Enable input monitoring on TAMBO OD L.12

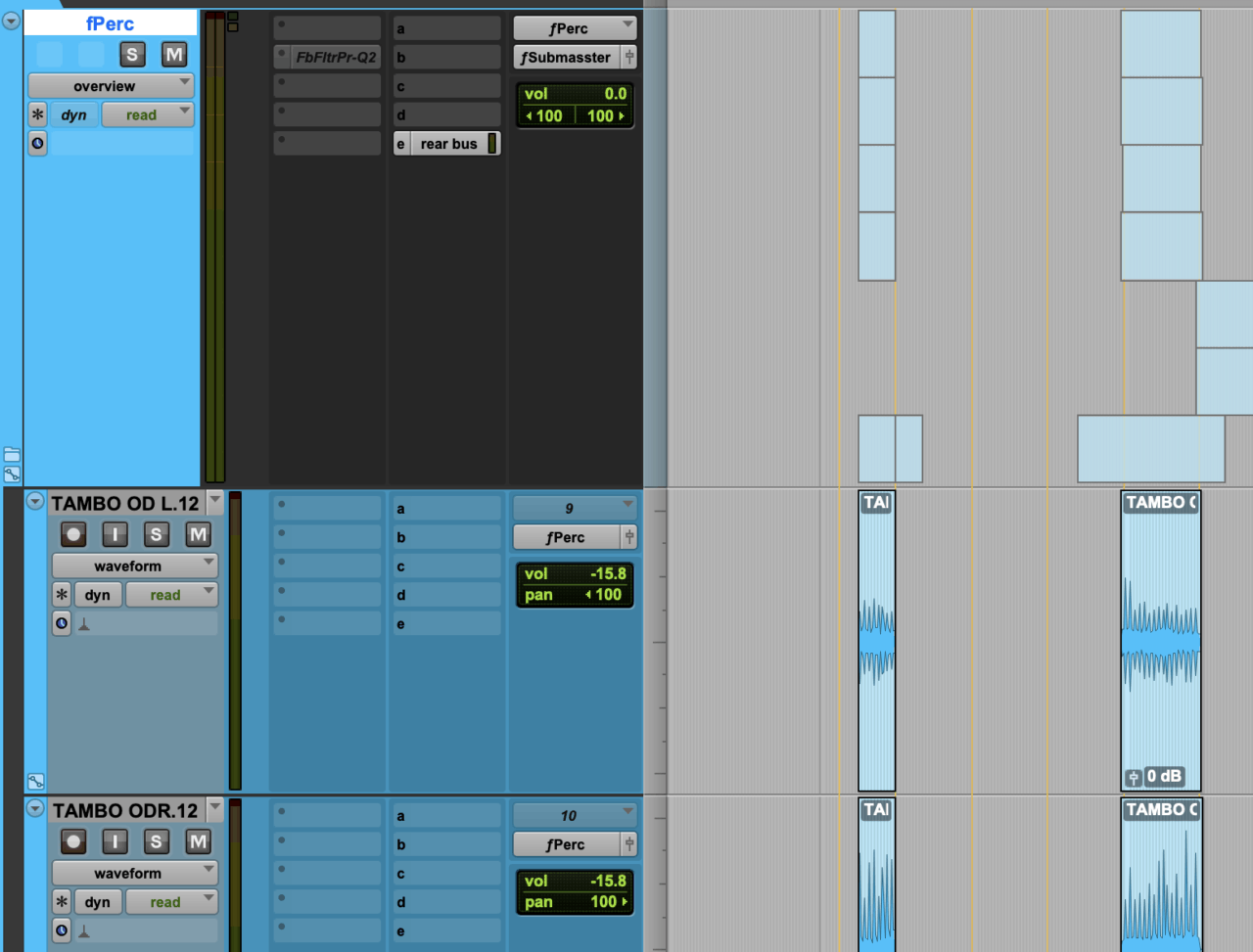[115, 534]
